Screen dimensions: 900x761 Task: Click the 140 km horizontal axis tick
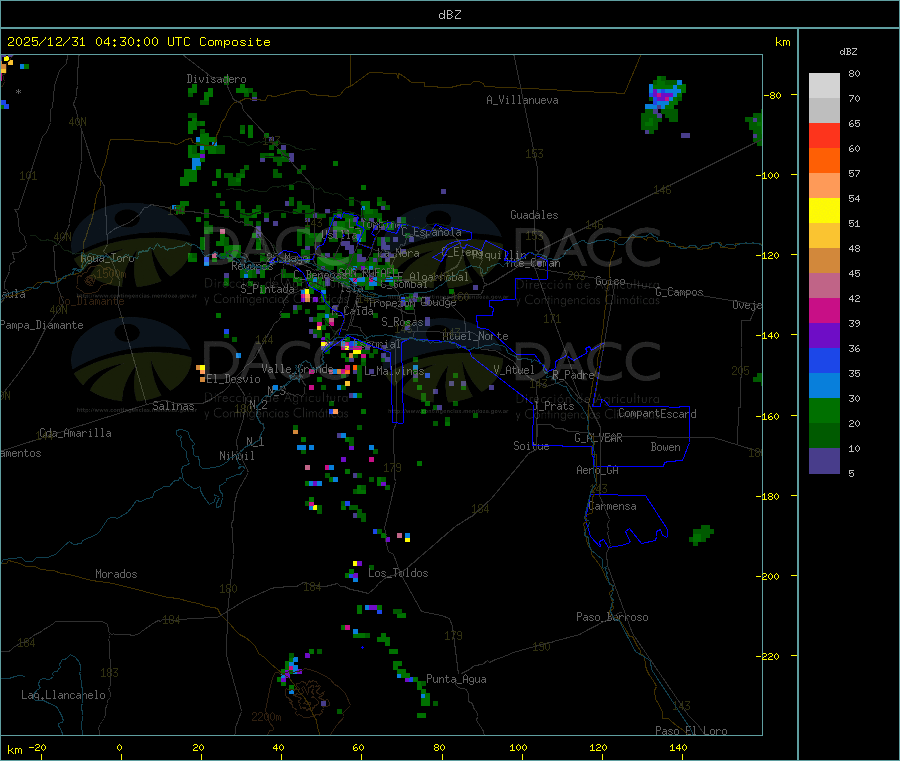(678, 747)
